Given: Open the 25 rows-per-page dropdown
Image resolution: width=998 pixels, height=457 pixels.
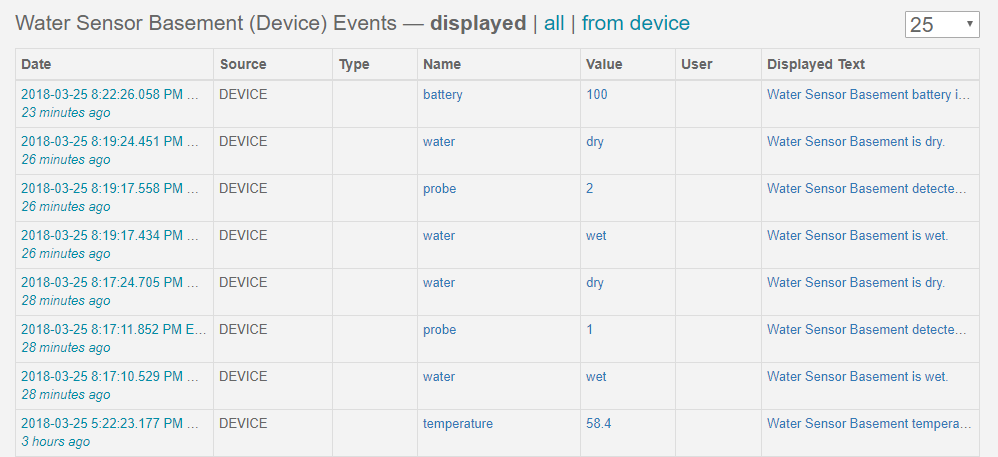Looking at the screenshot, I should (x=942, y=25).
